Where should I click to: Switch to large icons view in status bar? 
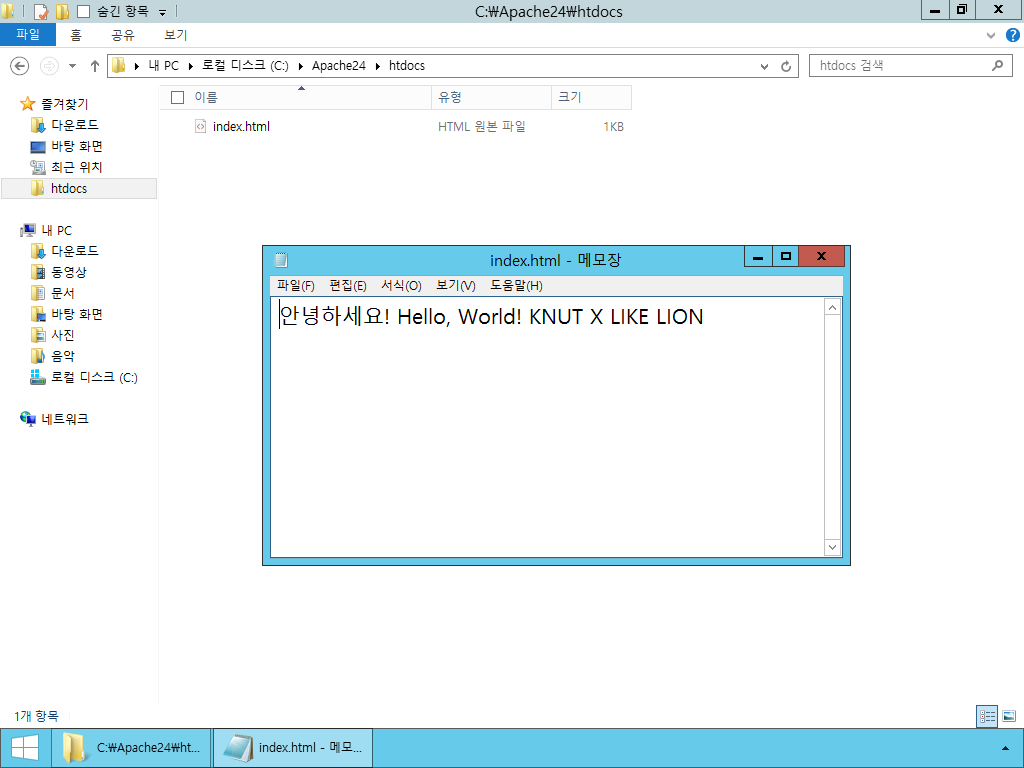1008,716
